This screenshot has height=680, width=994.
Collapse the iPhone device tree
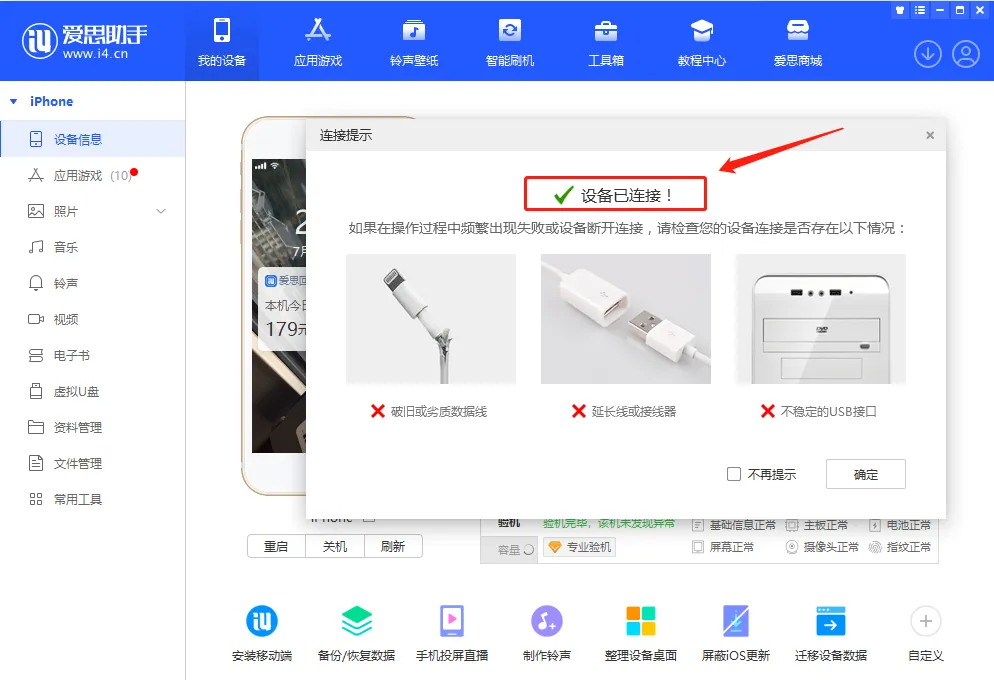pos(13,101)
